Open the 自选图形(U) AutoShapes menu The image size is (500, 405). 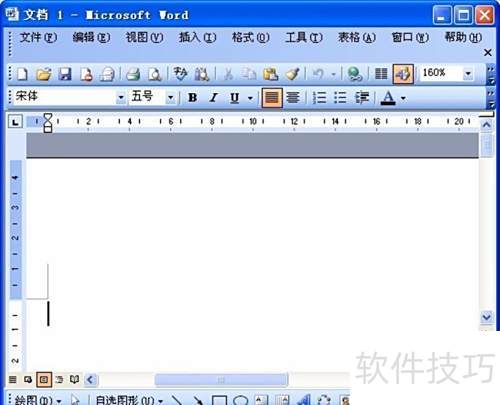129,400
